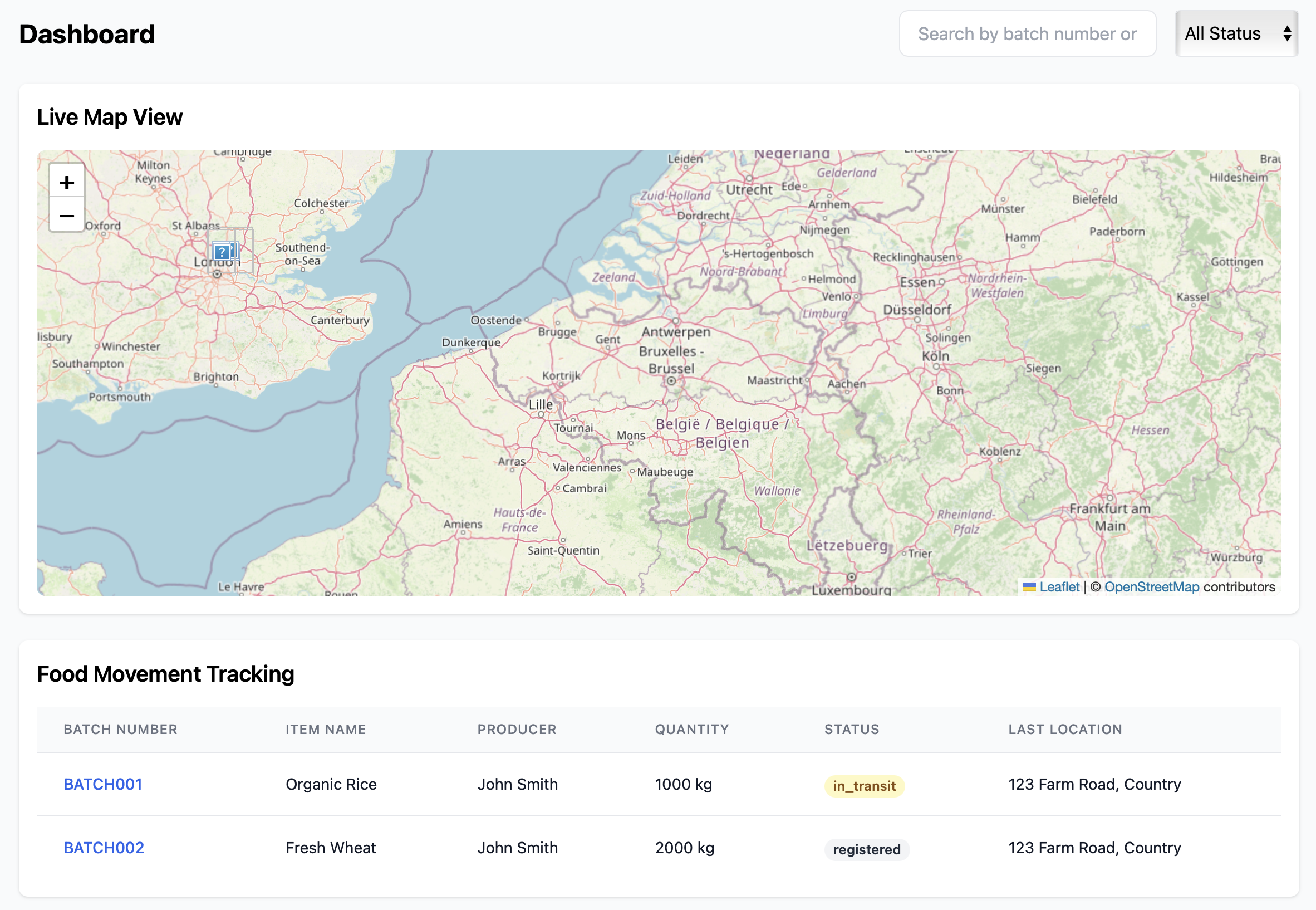Open the BATCH002 details link
The height and width of the screenshot is (910, 1316).
pos(104,847)
